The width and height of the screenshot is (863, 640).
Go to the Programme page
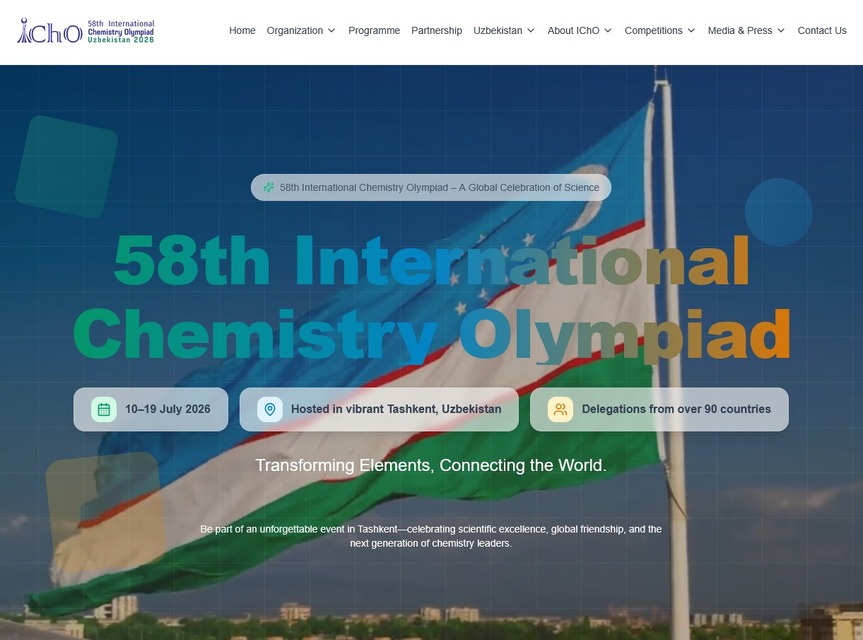[x=374, y=31]
